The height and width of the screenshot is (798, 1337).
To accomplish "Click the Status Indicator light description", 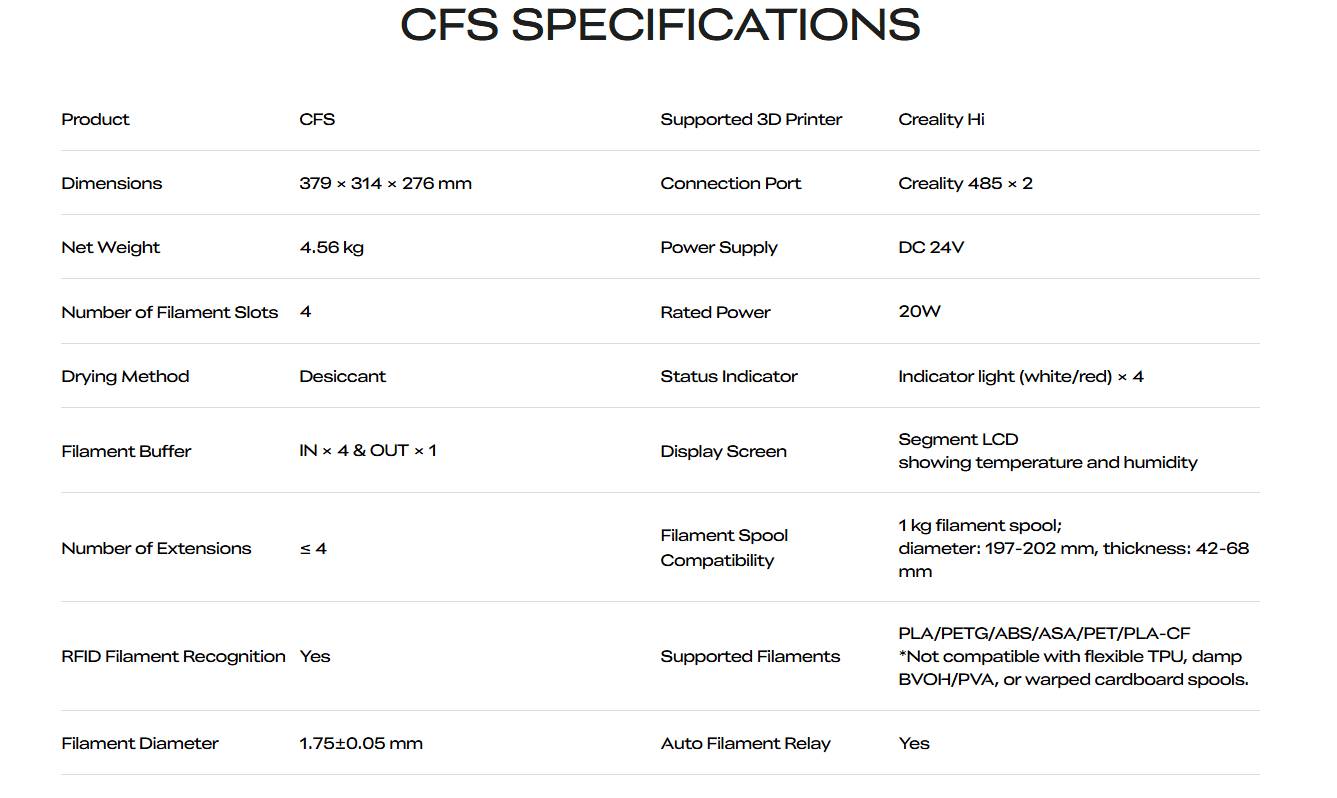I will [1020, 376].
